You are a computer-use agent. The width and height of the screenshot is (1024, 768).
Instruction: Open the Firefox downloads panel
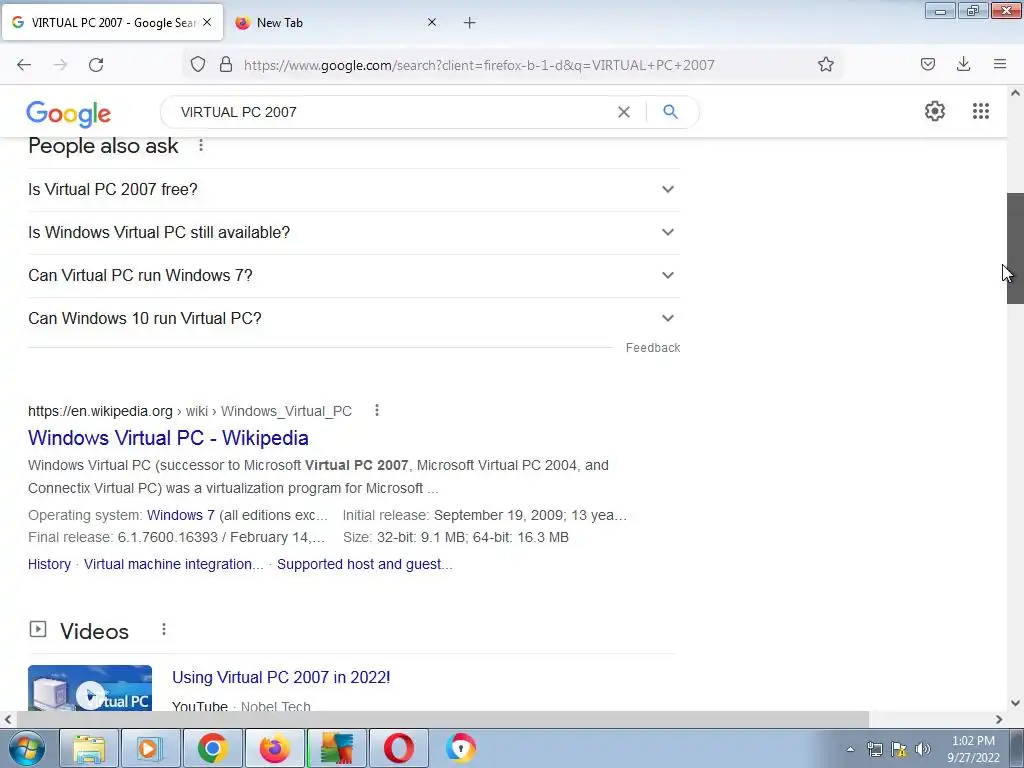(x=963, y=64)
